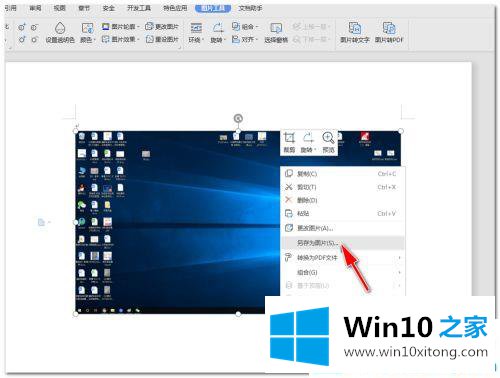Switch to the 引用 tab
This screenshot has width=500, height=378.
pyautogui.click(x=10, y=8)
